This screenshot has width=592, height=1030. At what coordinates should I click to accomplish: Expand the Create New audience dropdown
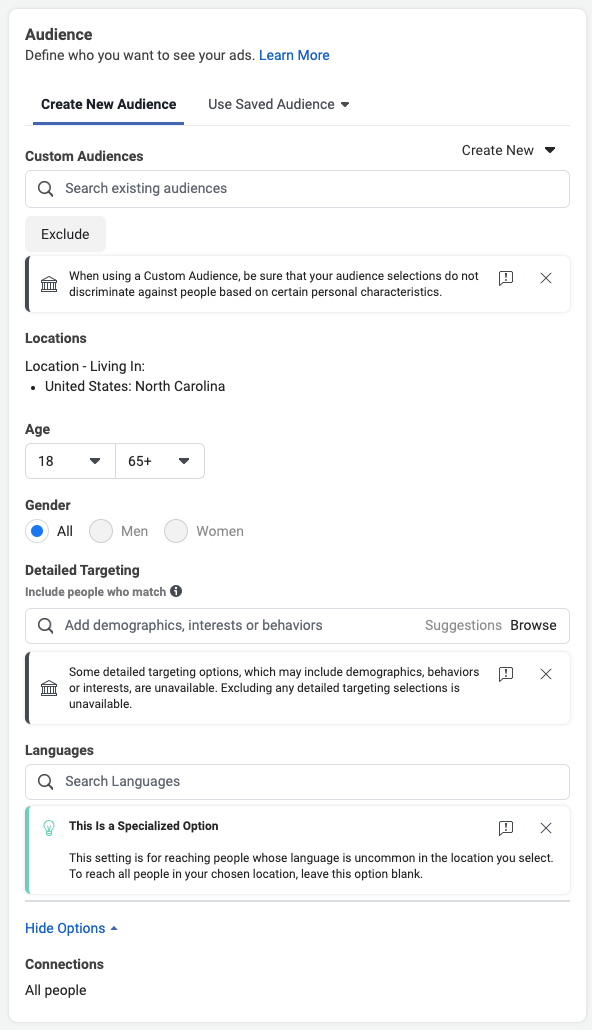tap(509, 150)
